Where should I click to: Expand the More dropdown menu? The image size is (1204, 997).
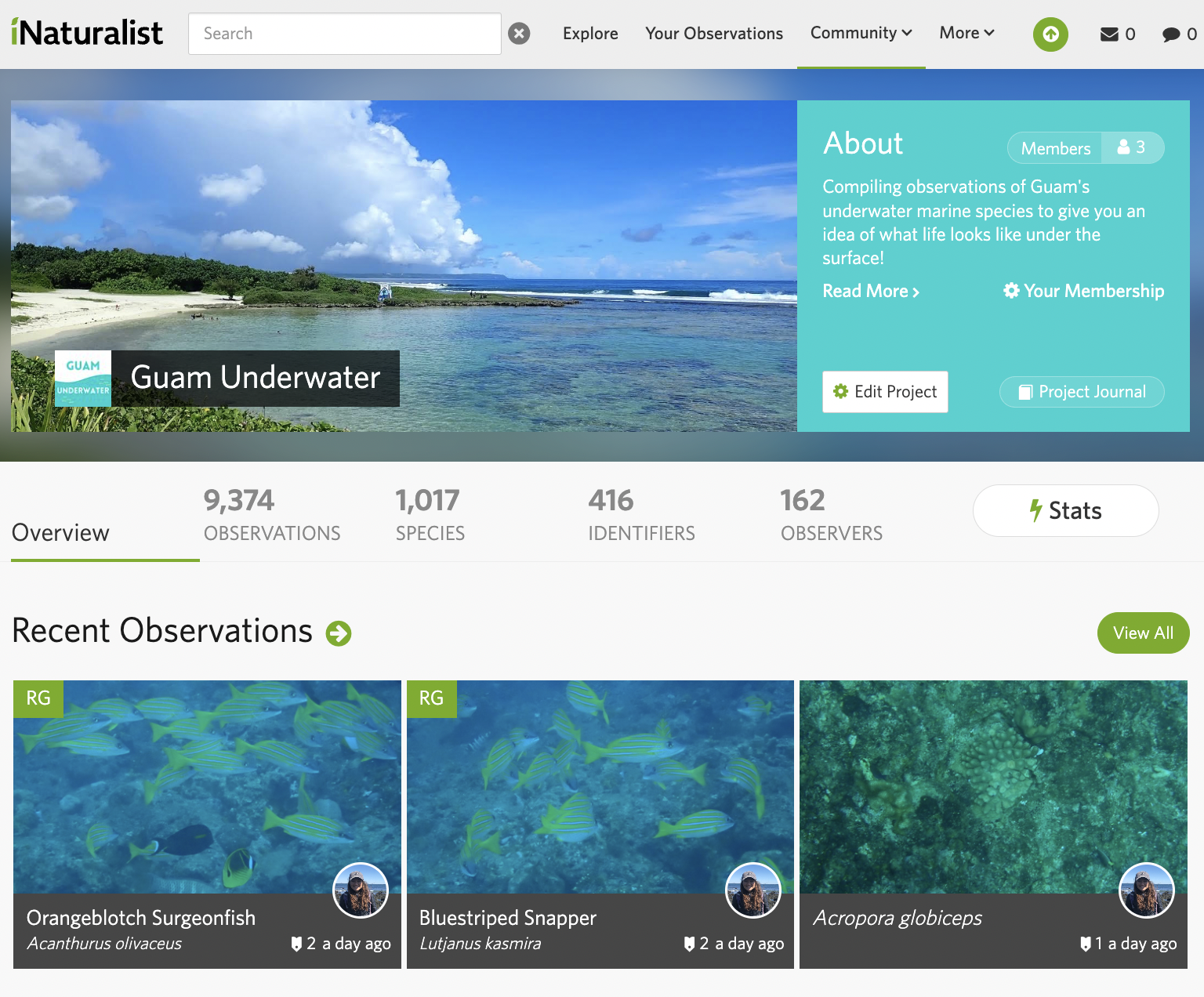tap(966, 33)
